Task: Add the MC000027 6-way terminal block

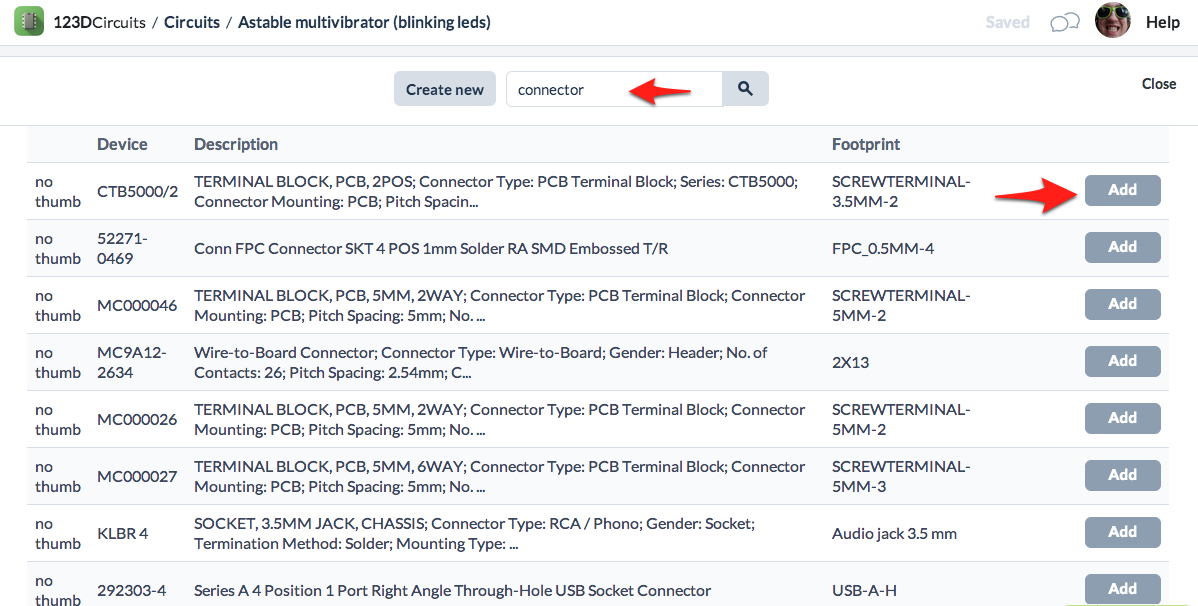Action: pyautogui.click(x=1122, y=475)
